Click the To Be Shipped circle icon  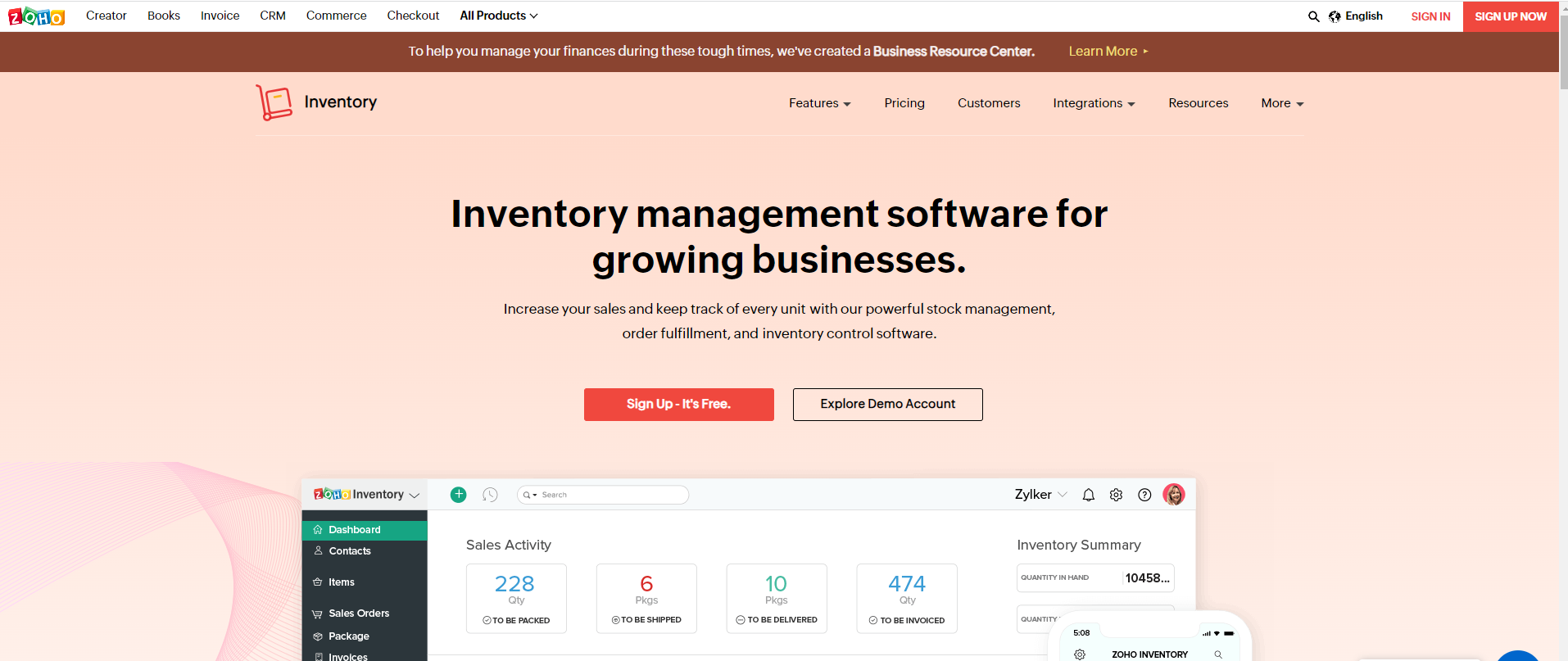click(615, 620)
